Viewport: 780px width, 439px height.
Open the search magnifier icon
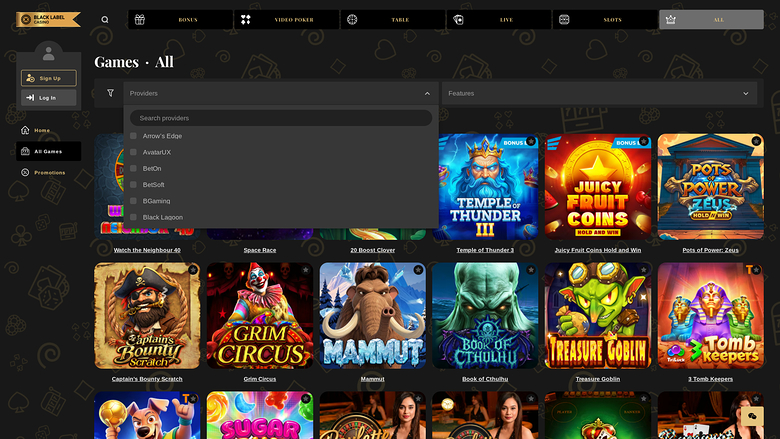tap(104, 19)
